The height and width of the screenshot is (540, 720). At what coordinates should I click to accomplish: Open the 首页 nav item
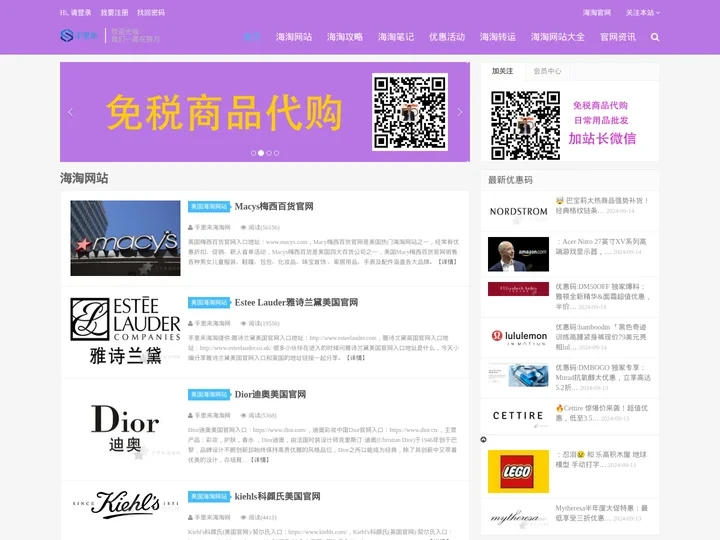pyautogui.click(x=252, y=37)
